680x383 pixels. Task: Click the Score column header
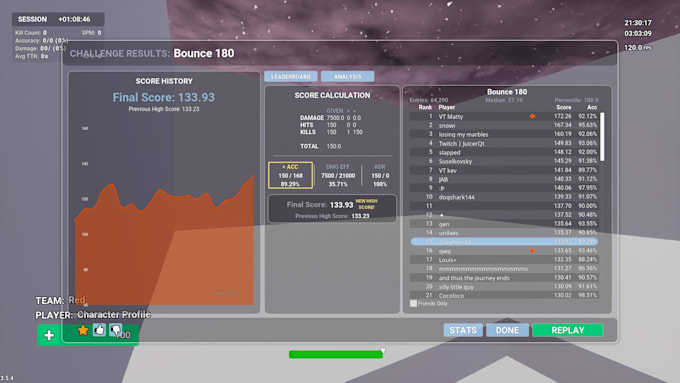pos(564,107)
